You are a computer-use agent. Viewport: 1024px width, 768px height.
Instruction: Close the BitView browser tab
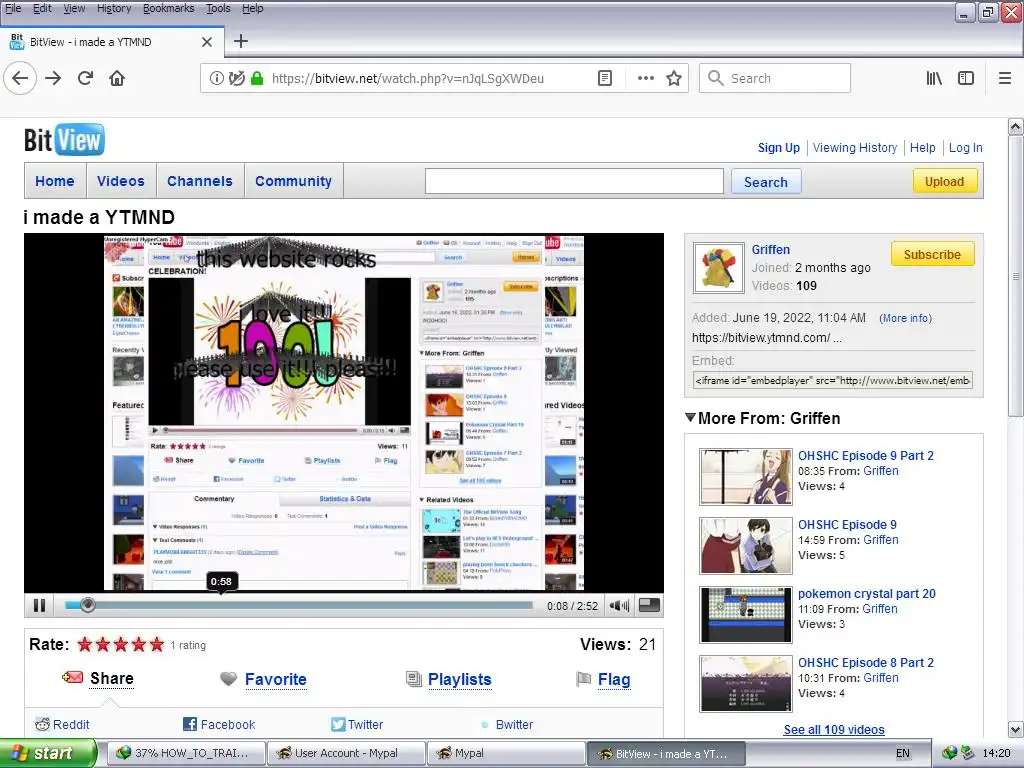[207, 42]
